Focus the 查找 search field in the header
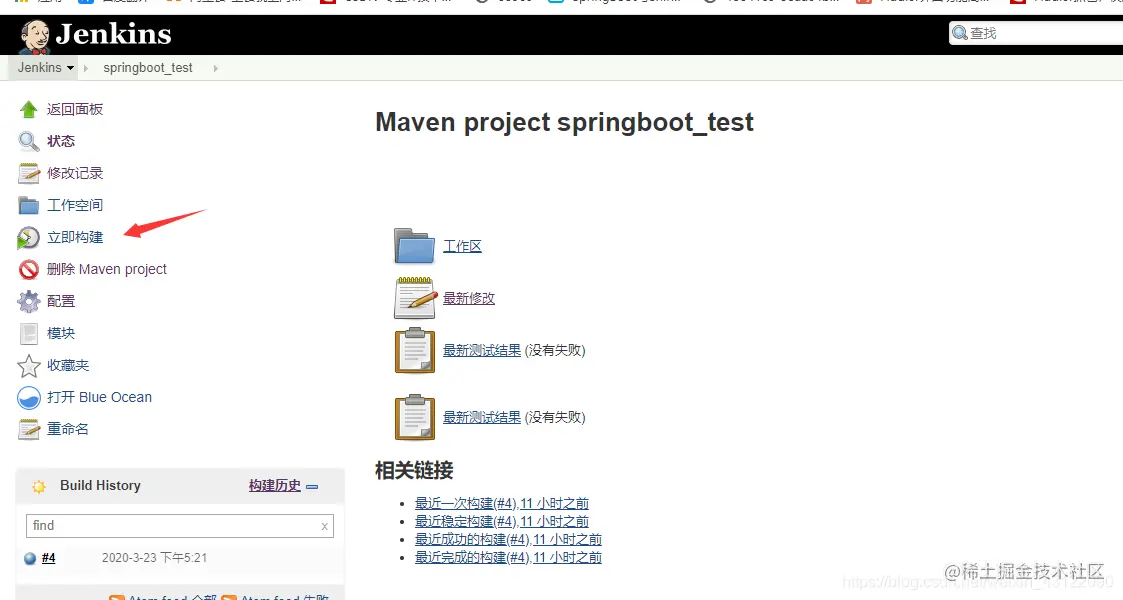Screen dimensions: 1123x600 click(x=1038, y=33)
